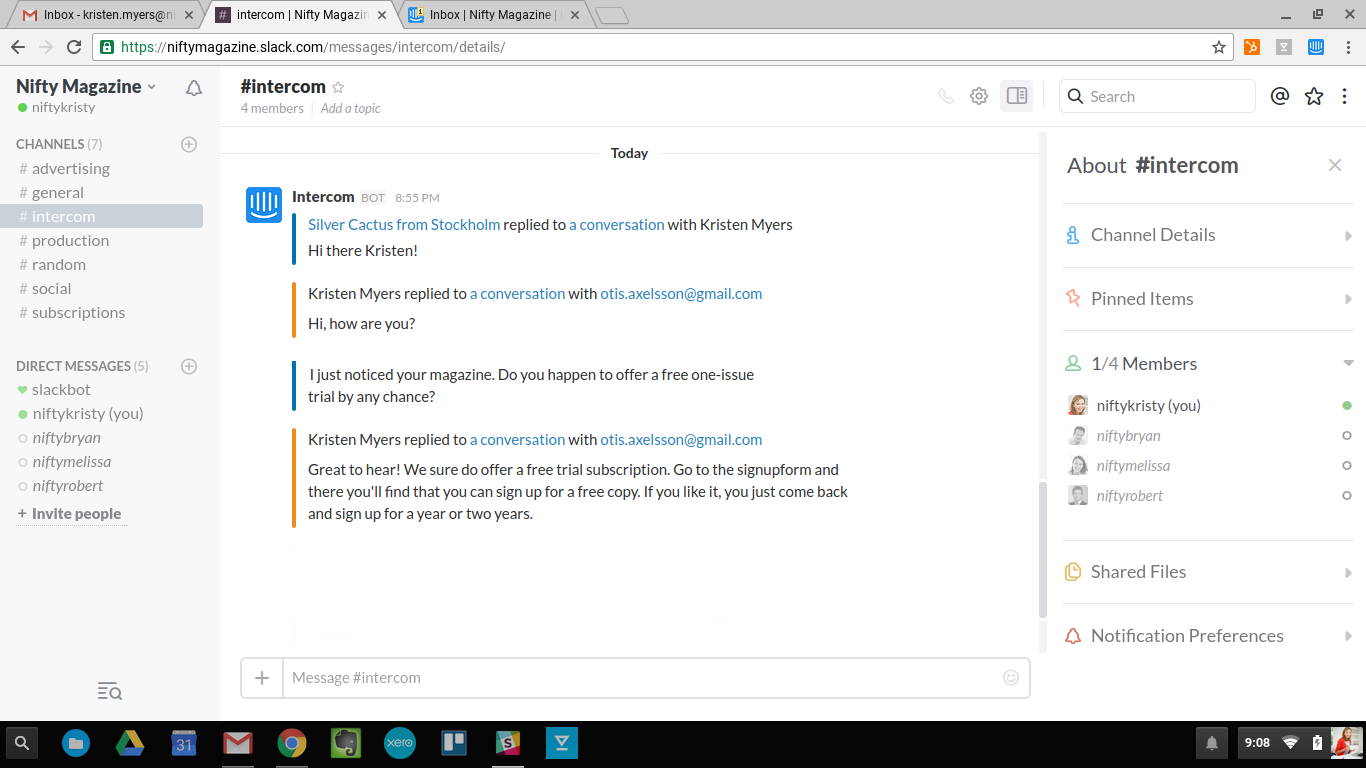Focus the Message #intercom input box
Viewport: 1366px width, 768px height.
point(645,678)
